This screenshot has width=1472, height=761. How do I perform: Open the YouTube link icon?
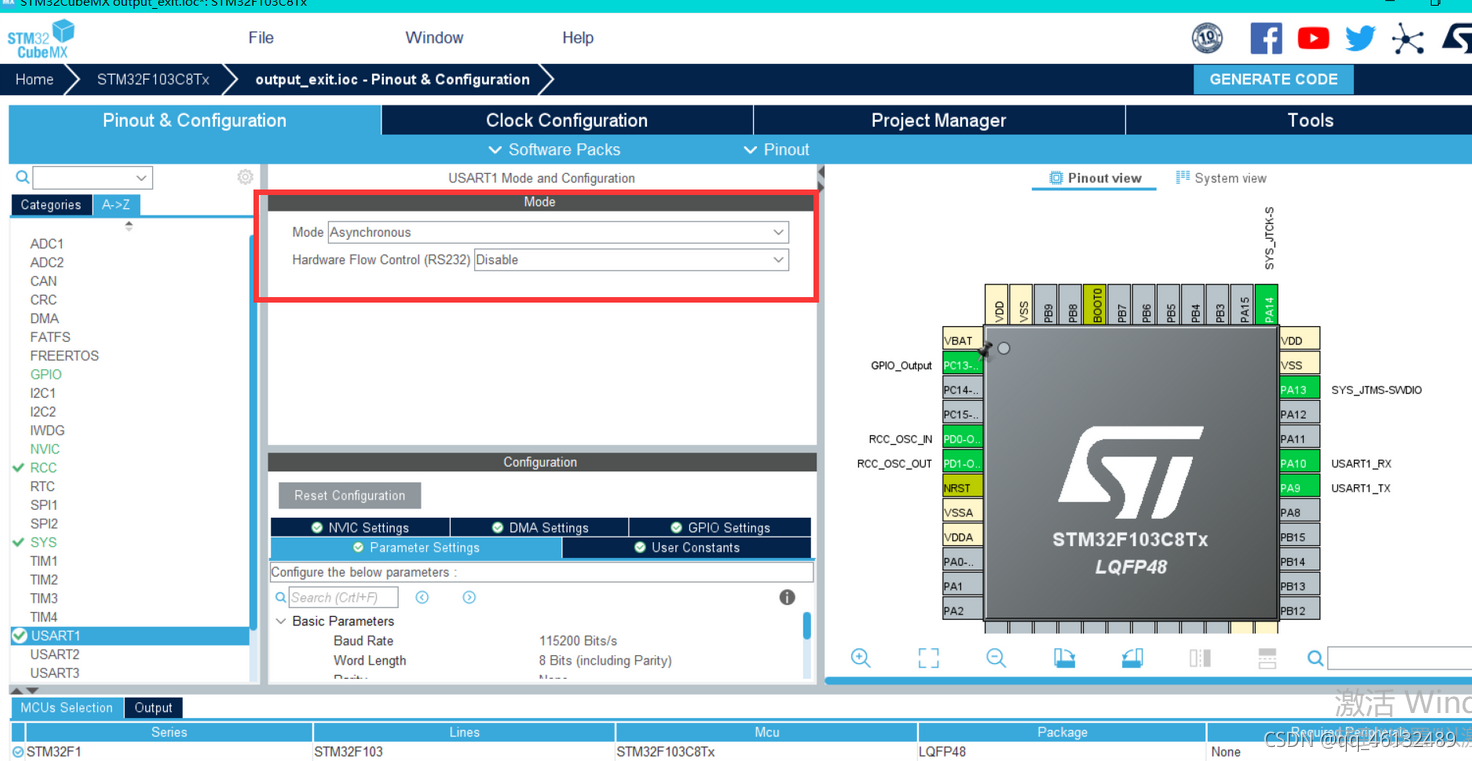point(1313,38)
